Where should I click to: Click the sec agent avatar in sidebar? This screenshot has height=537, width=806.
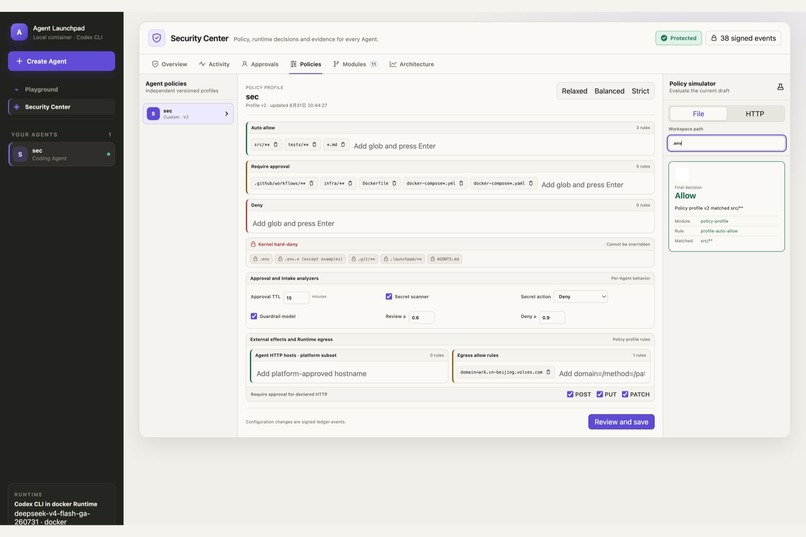(x=20, y=154)
